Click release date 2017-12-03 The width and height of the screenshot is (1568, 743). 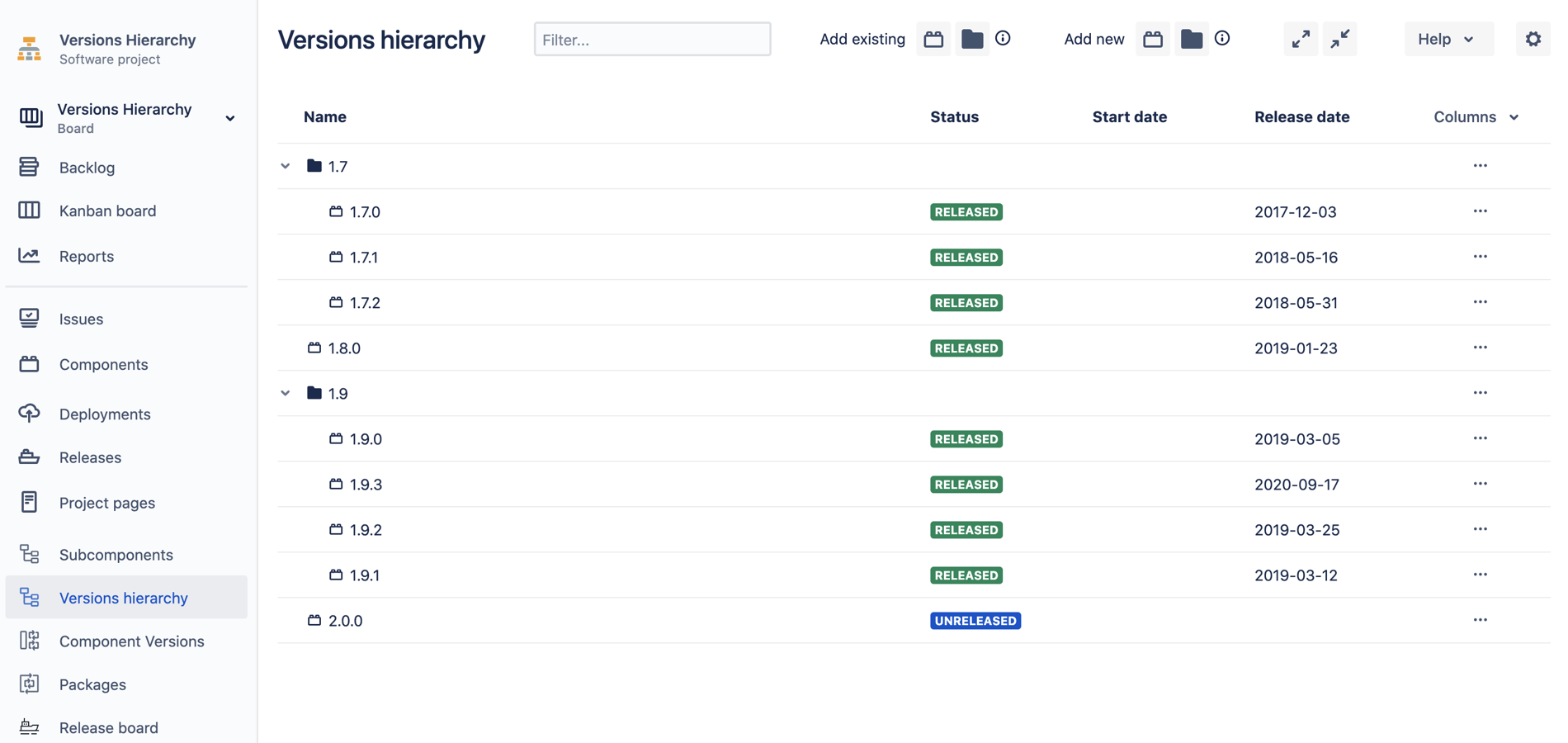pyautogui.click(x=1296, y=212)
